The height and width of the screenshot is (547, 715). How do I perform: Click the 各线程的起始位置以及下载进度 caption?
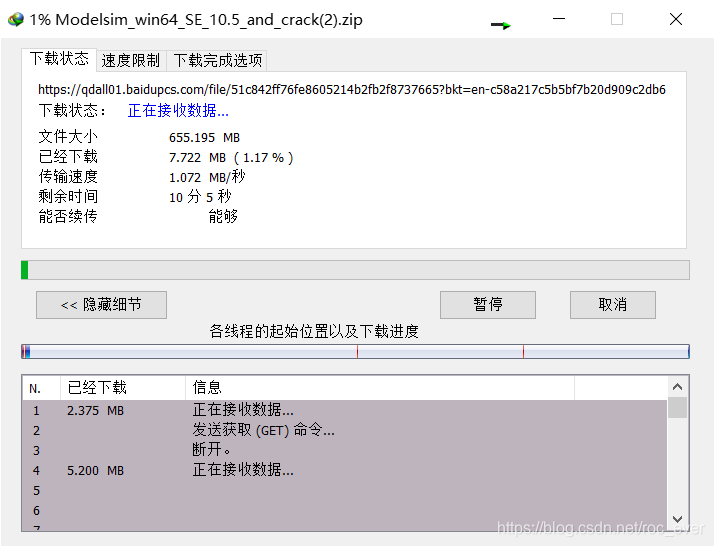[314, 331]
